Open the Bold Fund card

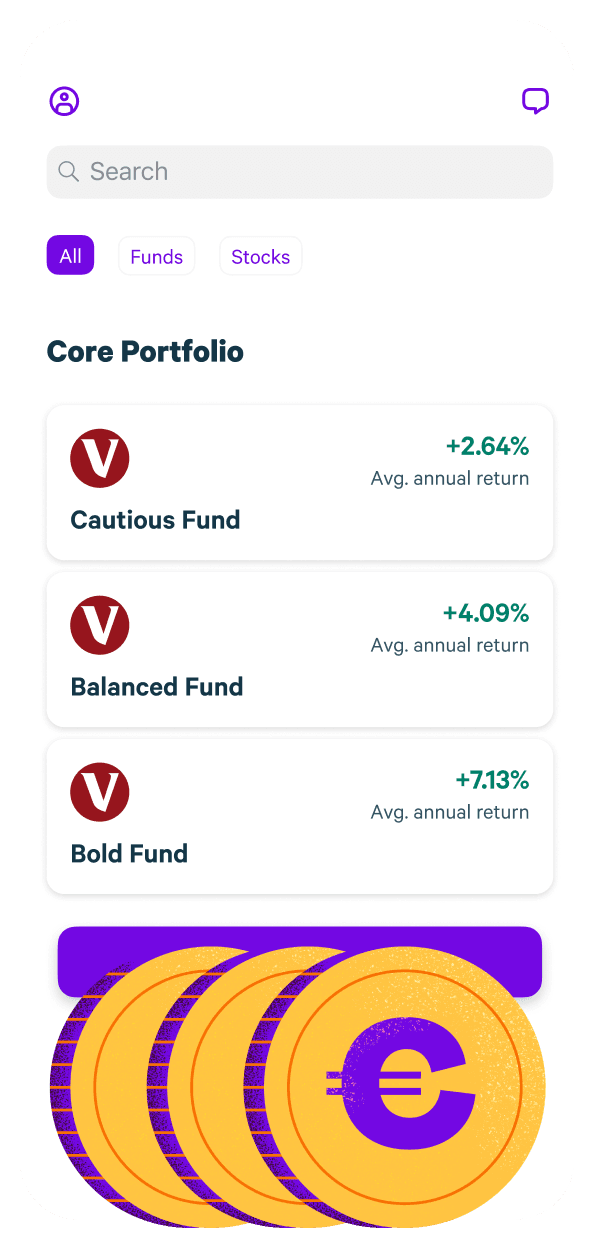300,816
